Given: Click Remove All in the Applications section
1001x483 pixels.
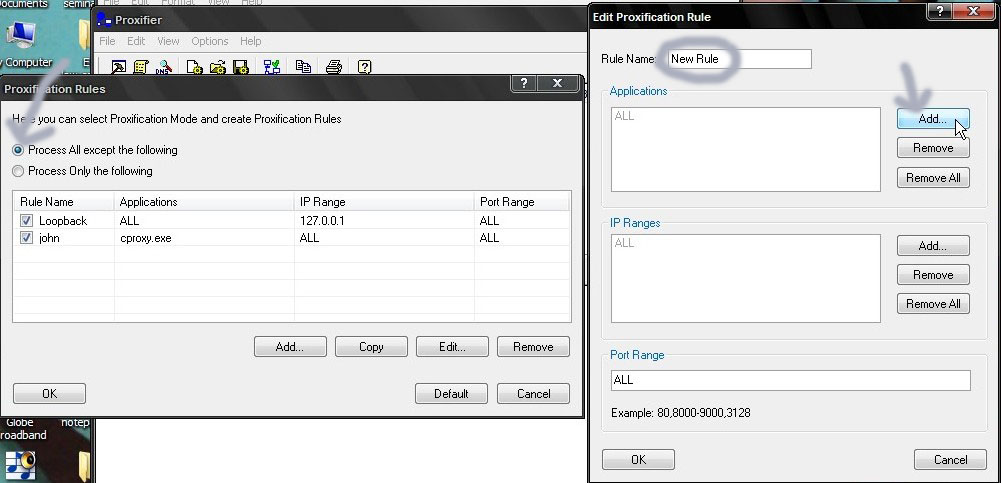Looking at the screenshot, I should (933, 178).
